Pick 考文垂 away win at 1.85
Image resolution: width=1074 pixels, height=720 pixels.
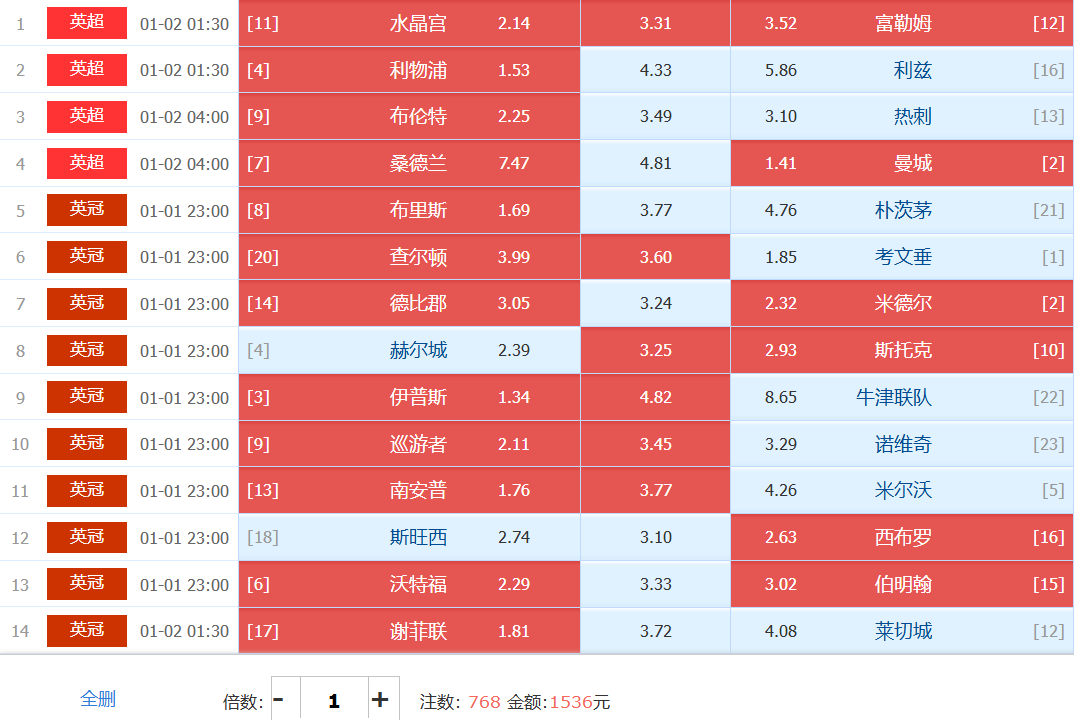click(x=901, y=257)
